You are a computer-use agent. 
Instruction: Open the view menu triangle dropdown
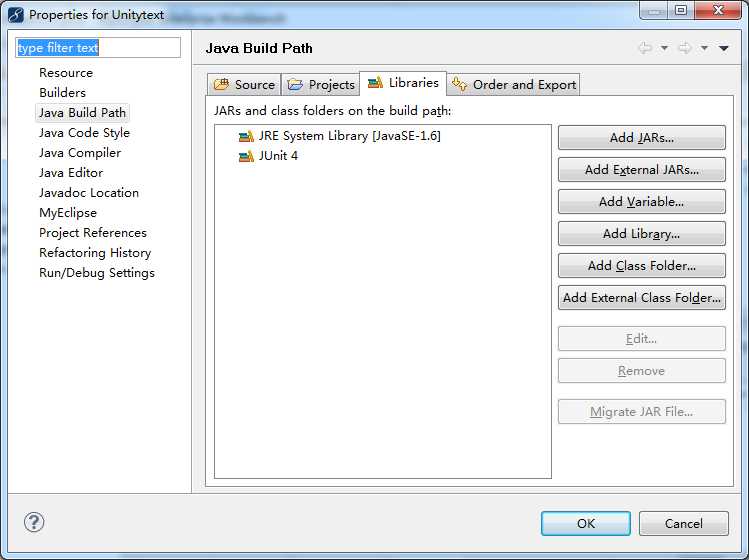tap(724, 48)
